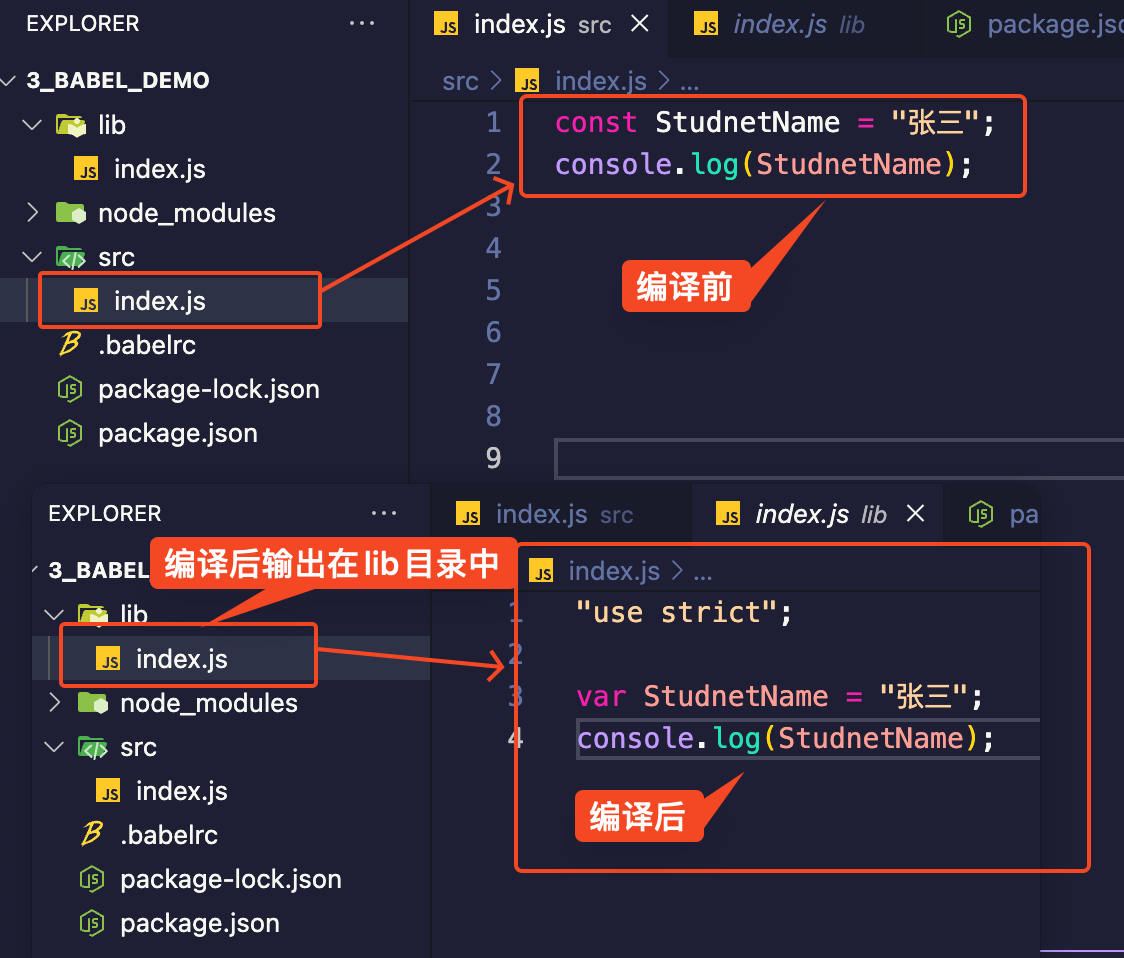This screenshot has height=958, width=1124.
Task: Click line number 9 in the gutter
Action: click(x=493, y=457)
